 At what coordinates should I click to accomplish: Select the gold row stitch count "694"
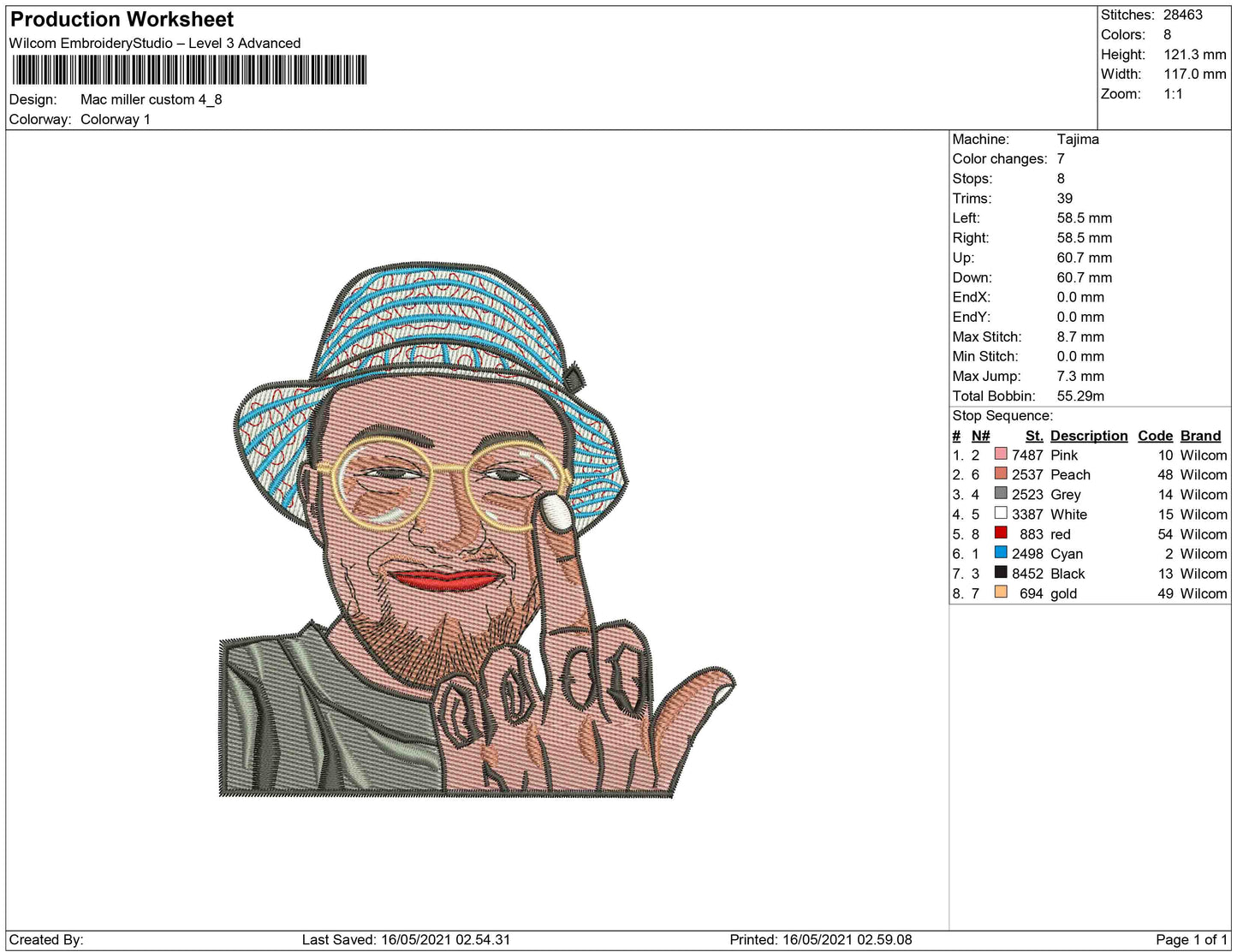tap(1032, 593)
